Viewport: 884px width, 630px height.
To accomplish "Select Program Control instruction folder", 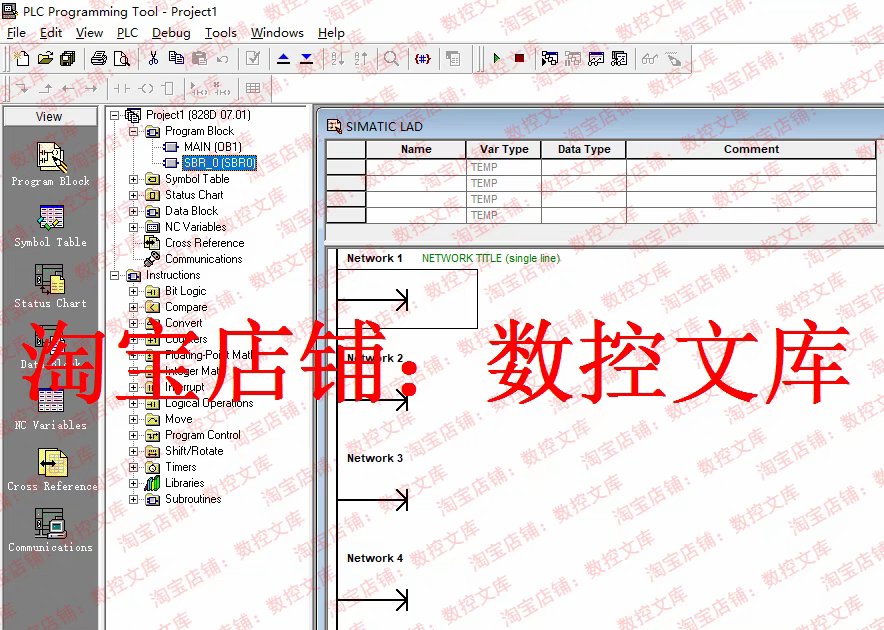I will coord(202,435).
